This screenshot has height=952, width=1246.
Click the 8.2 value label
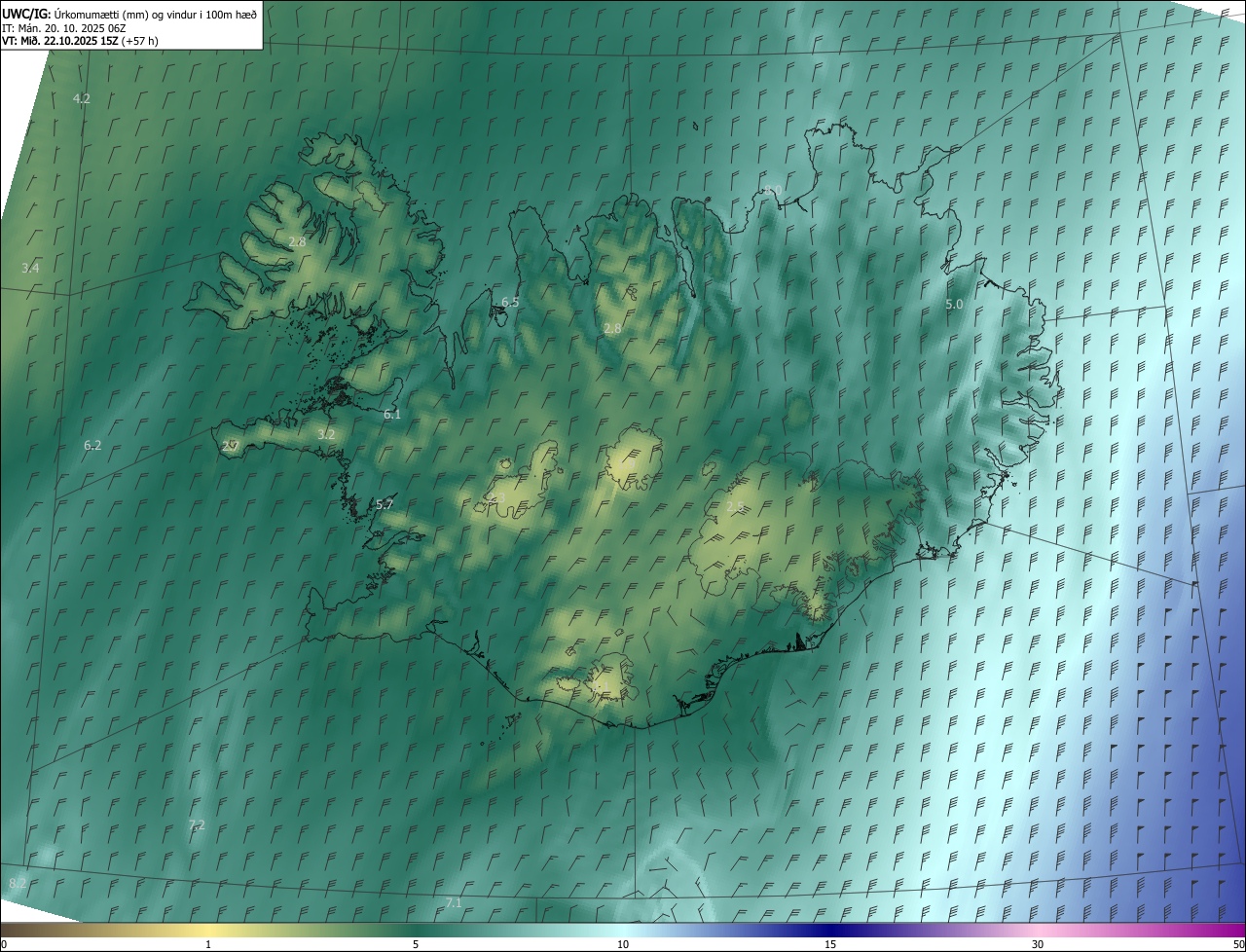[x=18, y=884]
